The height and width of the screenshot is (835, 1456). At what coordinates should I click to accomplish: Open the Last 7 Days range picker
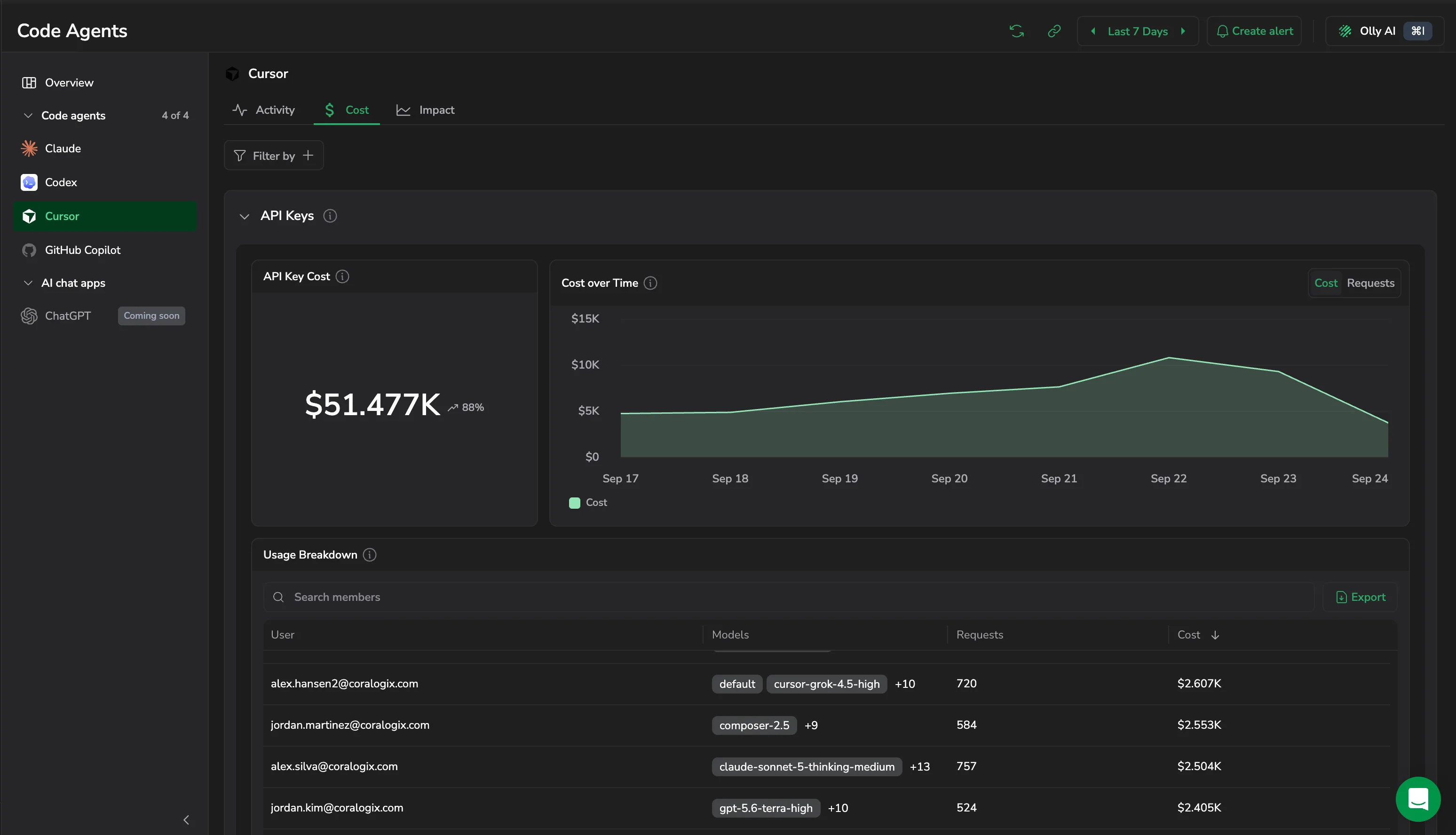pos(1138,31)
